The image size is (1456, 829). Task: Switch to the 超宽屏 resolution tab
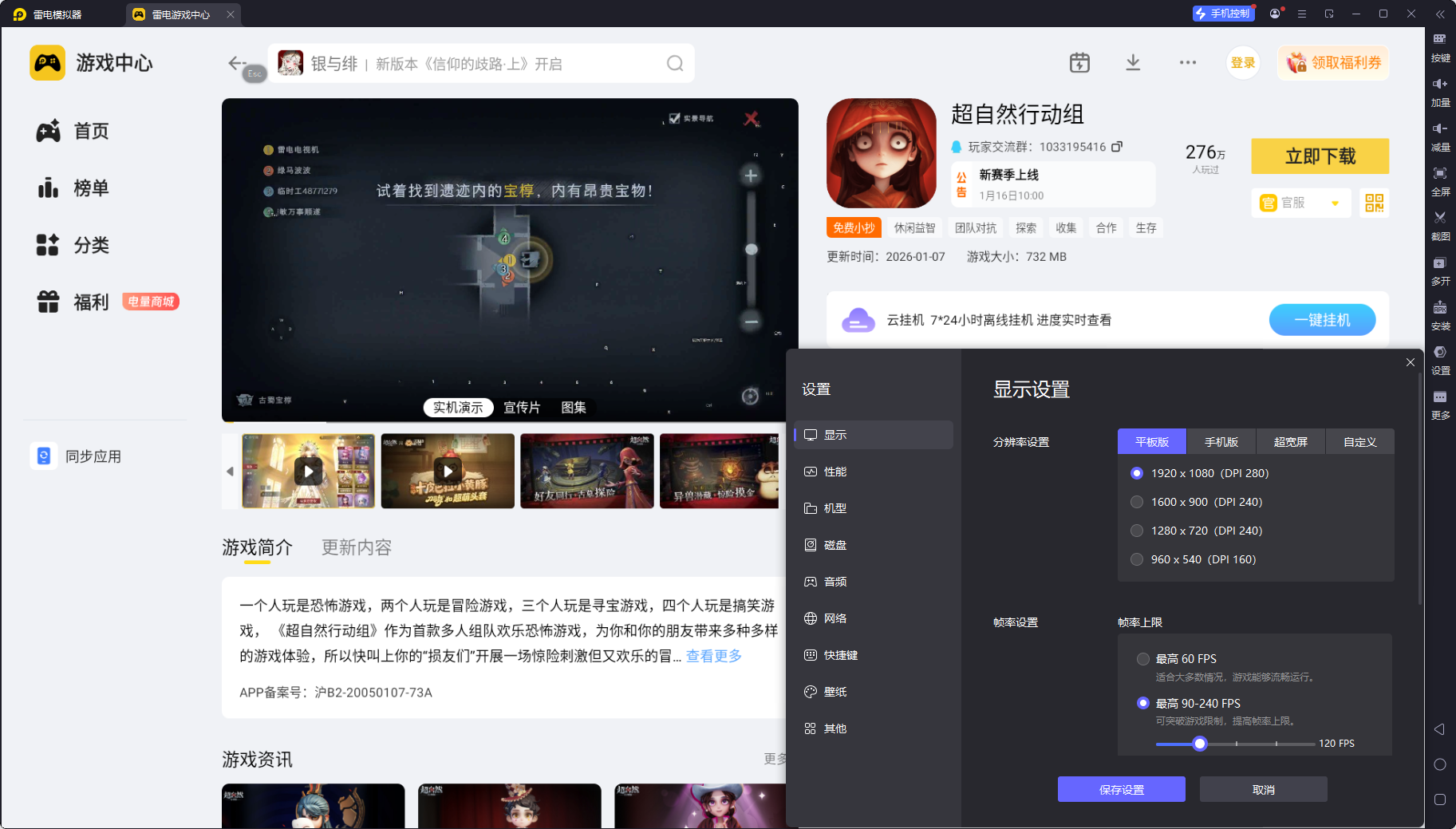tap(1291, 441)
